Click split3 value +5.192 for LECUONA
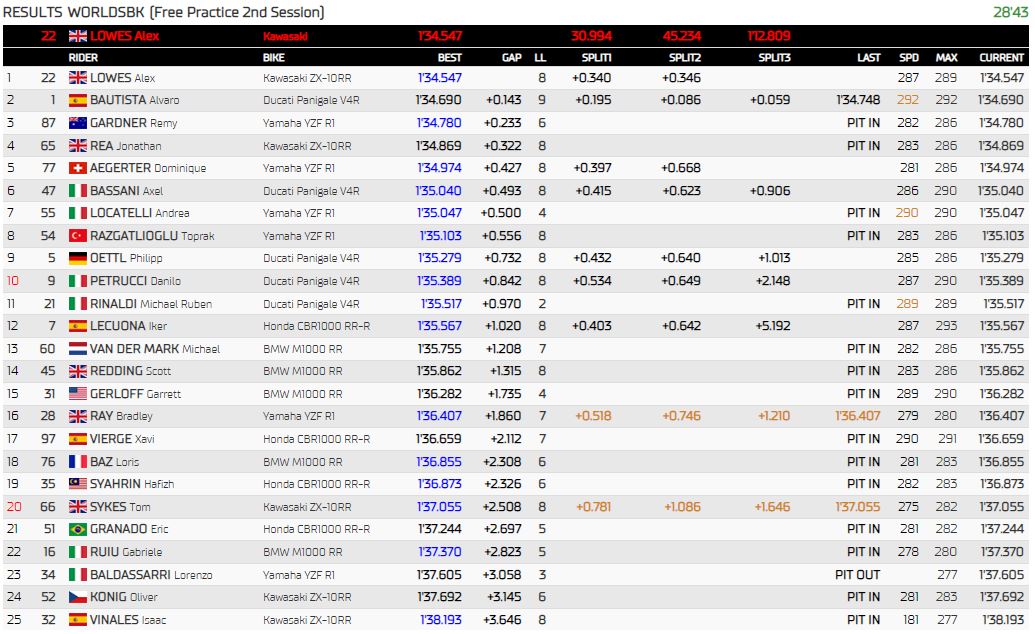The width and height of the screenshot is (1035, 634). click(773, 326)
